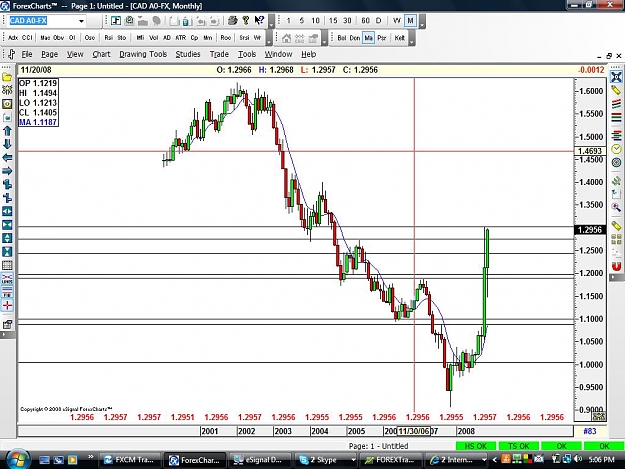Open the File menu
Viewport: 625px width, 469px height.
(x=27, y=54)
